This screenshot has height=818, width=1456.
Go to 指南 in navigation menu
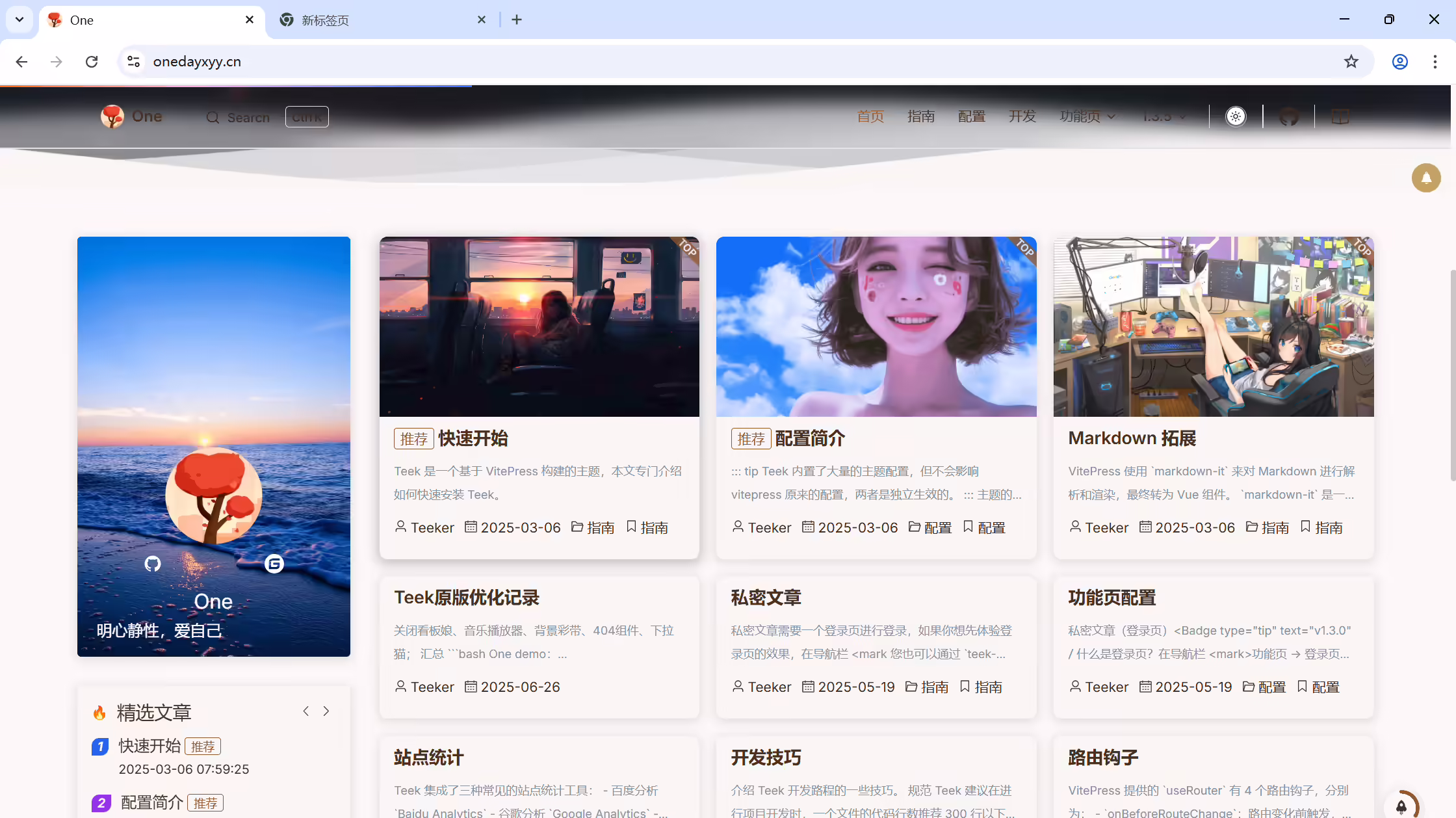pos(921,116)
